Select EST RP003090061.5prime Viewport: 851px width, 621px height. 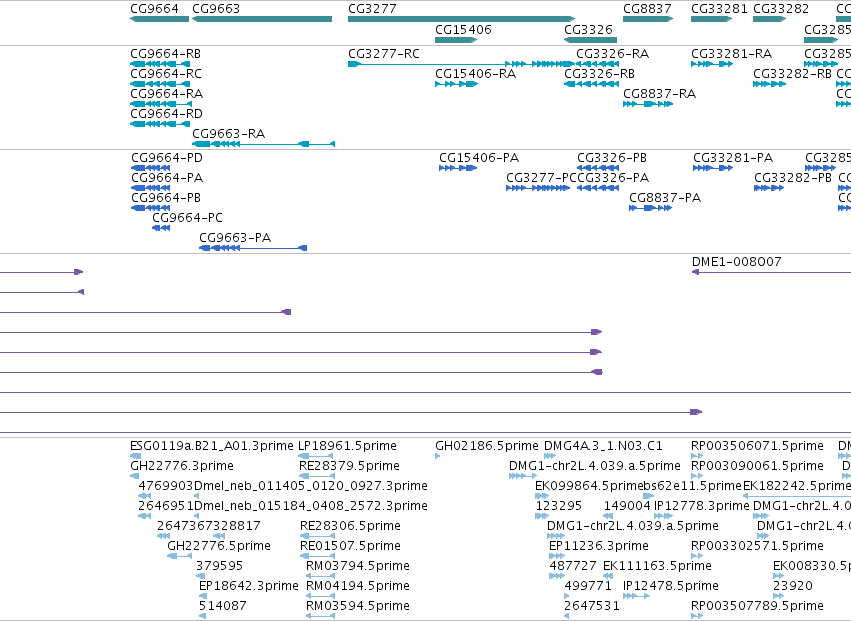pos(696,476)
